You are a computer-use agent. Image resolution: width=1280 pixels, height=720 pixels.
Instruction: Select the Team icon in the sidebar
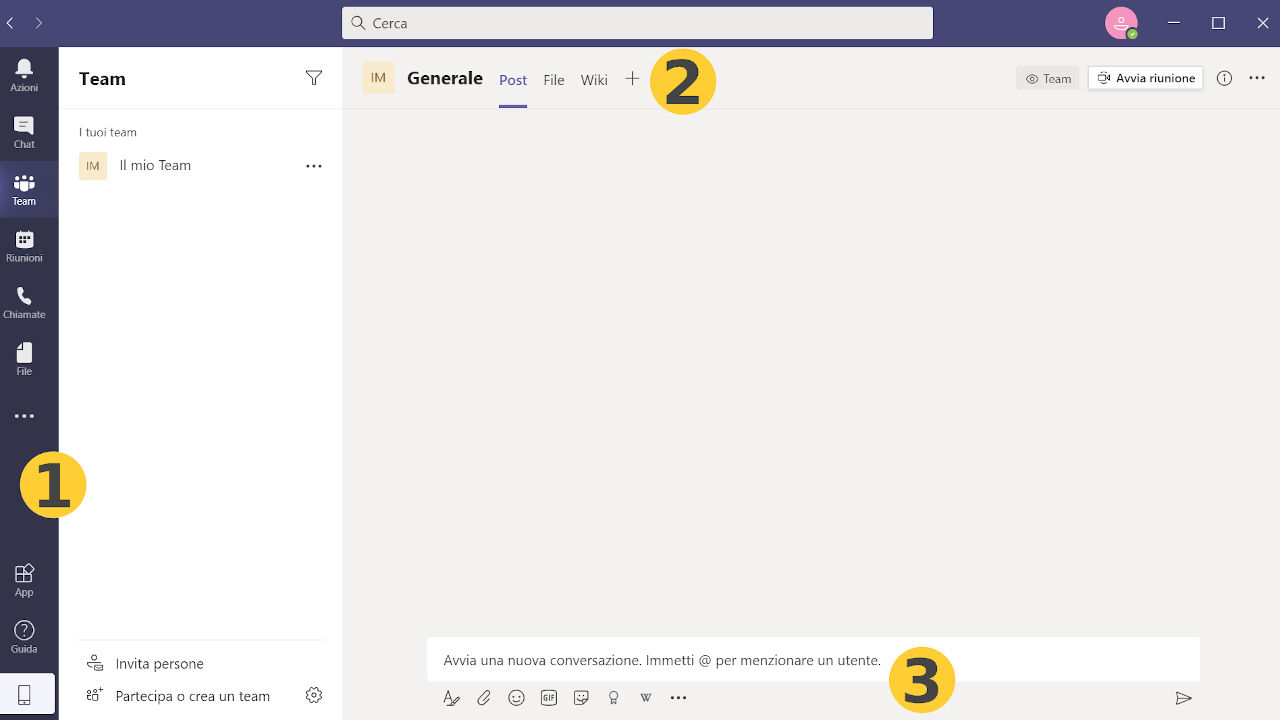[24, 189]
